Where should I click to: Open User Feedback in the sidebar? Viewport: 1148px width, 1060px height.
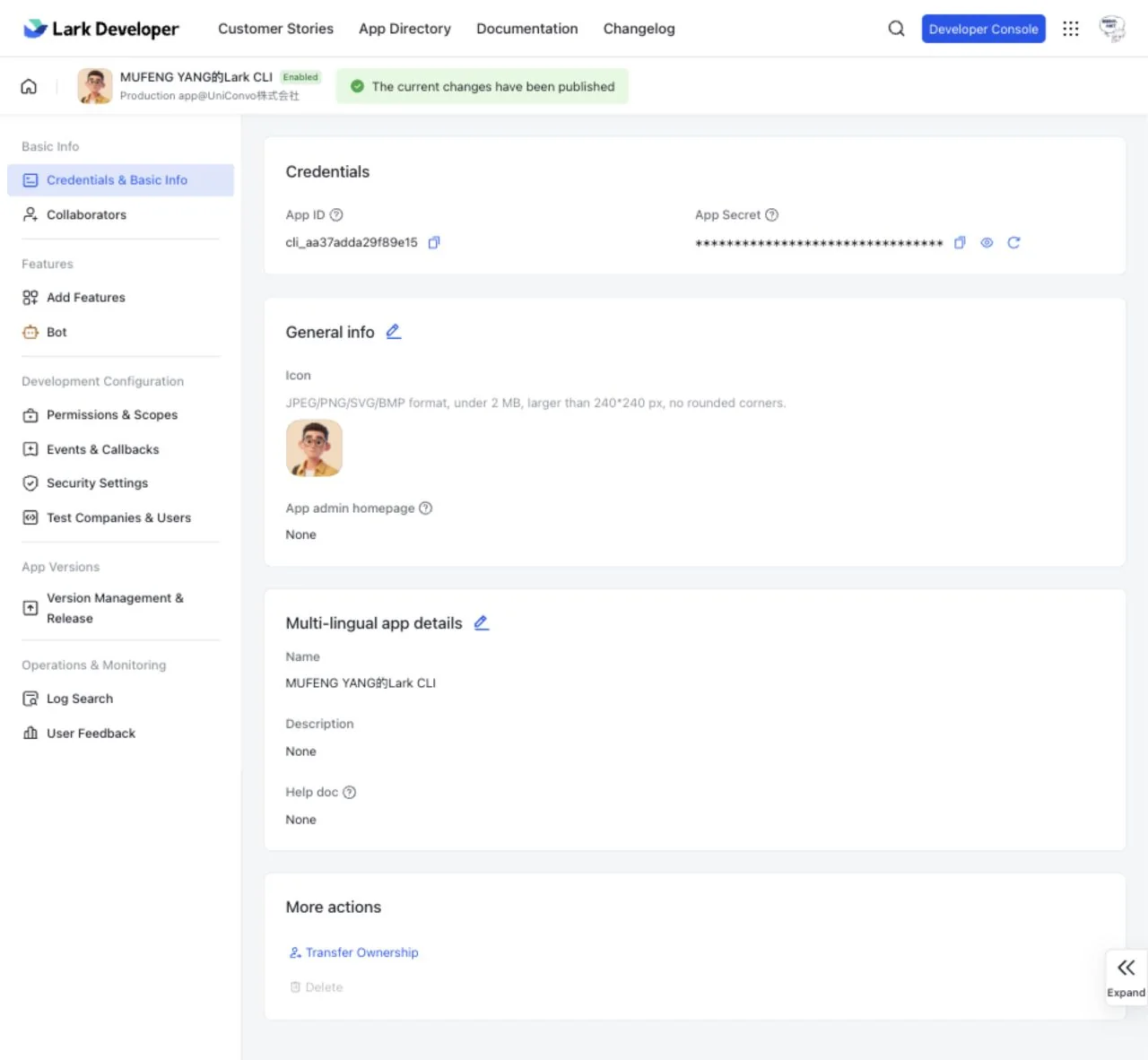pos(120,734)
